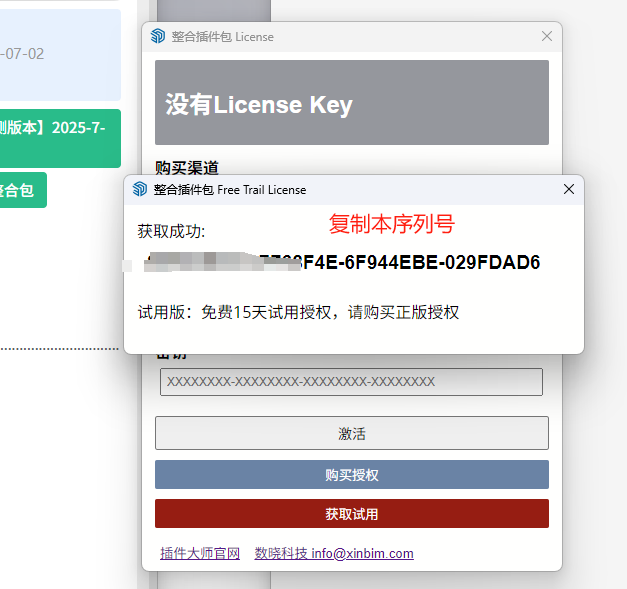Click the red 复制本序列号 annotation
This screenshot has height=589, width=627.
391,223
